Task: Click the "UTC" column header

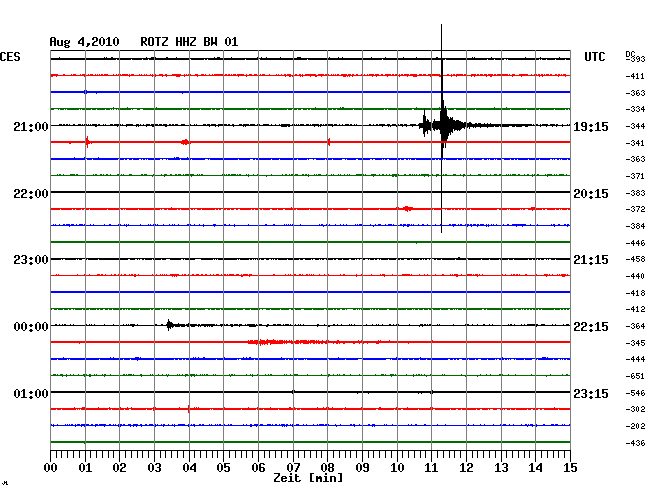Action: coord(594,57)
